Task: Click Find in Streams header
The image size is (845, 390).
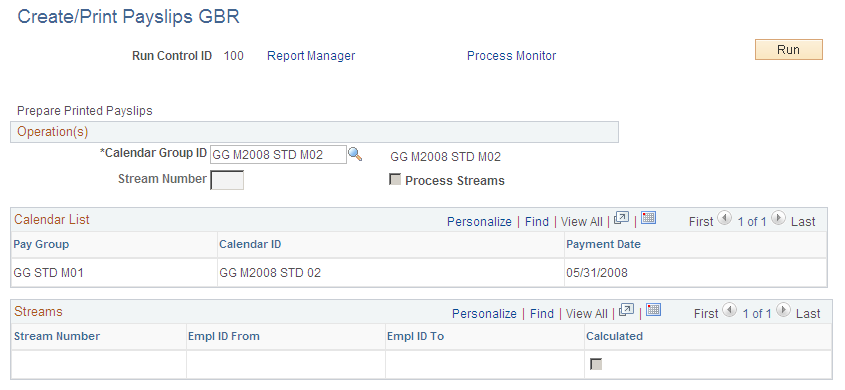Action: pos(542,314)
